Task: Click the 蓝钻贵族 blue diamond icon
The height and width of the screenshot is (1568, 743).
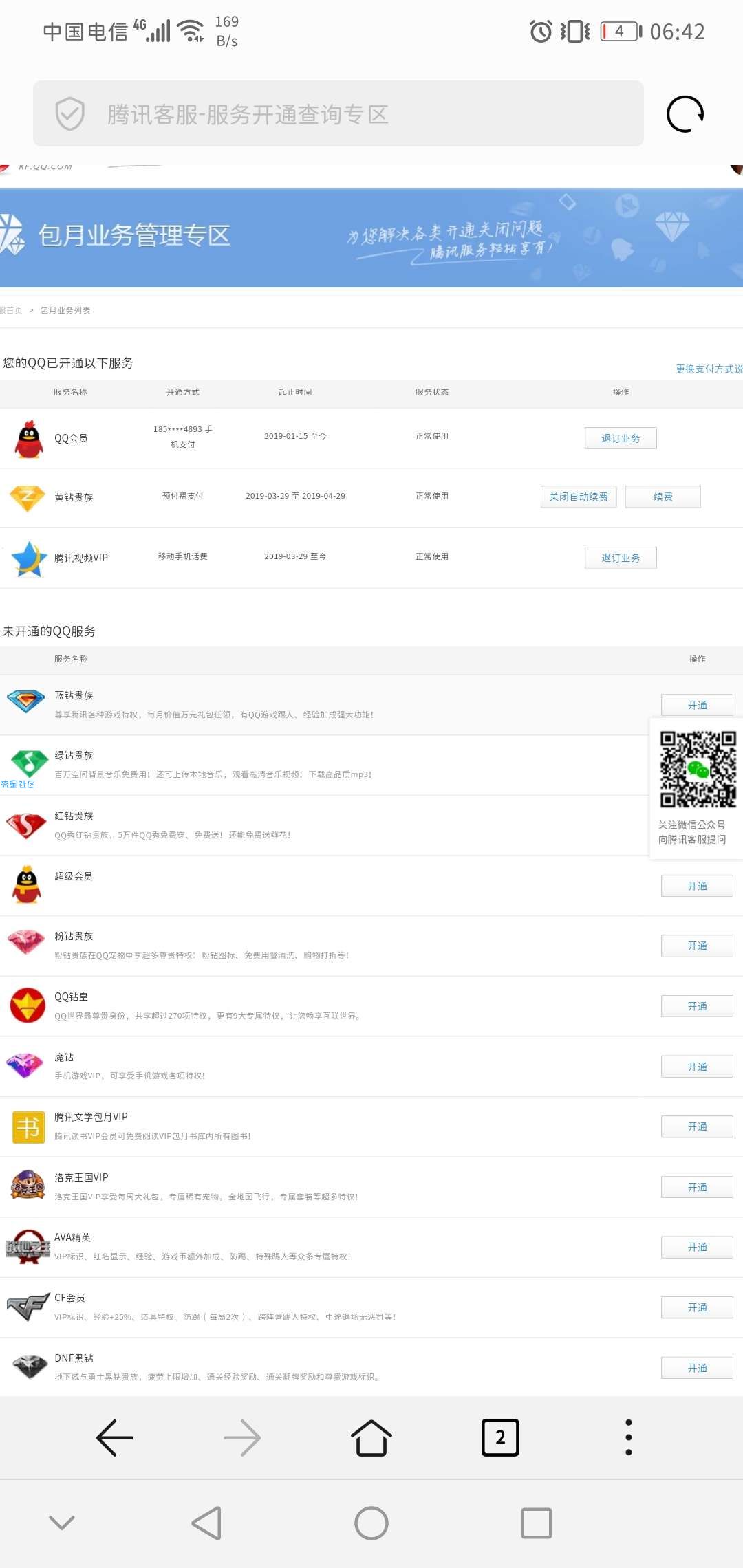Action: tap(26, 701)
